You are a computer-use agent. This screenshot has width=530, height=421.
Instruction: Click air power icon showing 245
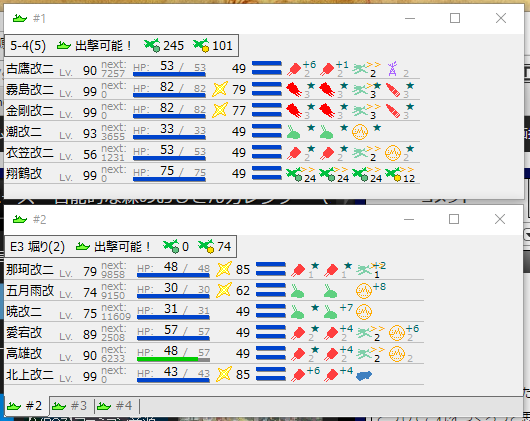click(152, 46)
